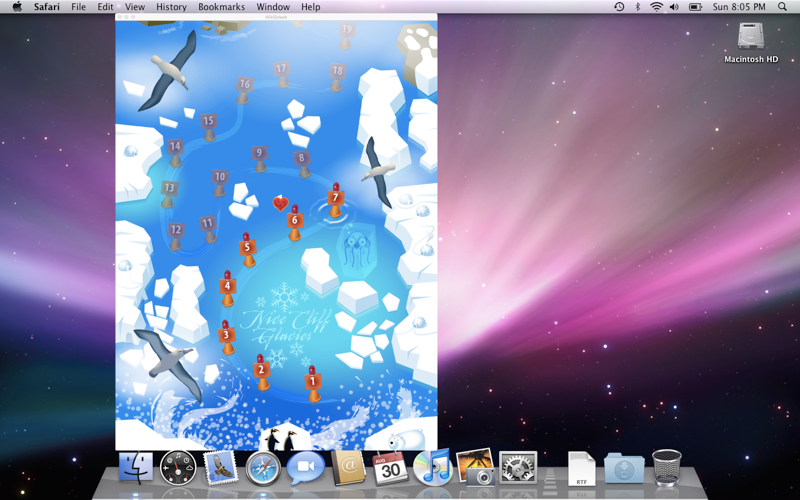Open the Trash in Dock
This screenshot has width=800, height=500.
click(x=667, y=467)
